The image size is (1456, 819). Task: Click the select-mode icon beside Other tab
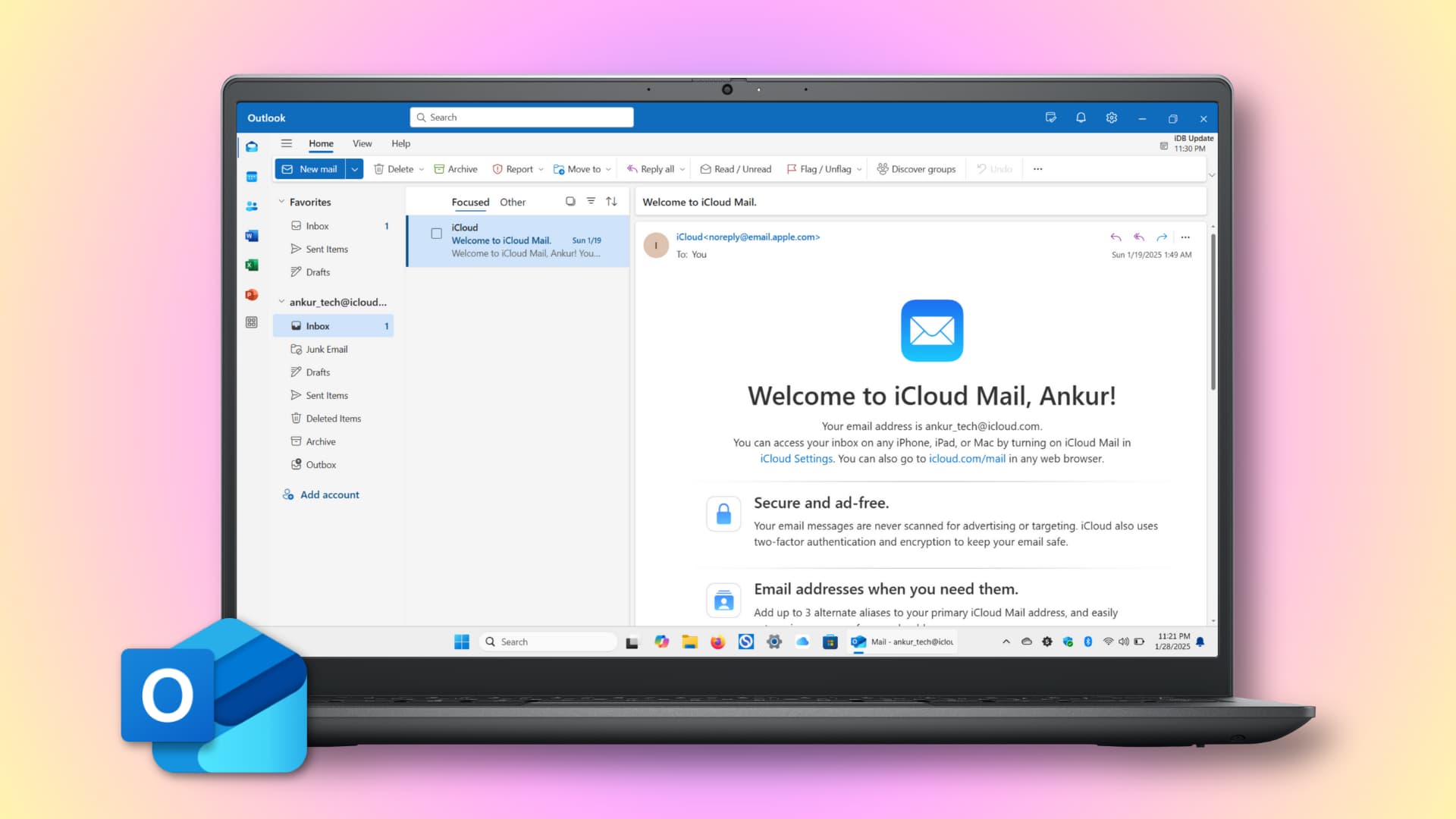click(x=570, y=201)
